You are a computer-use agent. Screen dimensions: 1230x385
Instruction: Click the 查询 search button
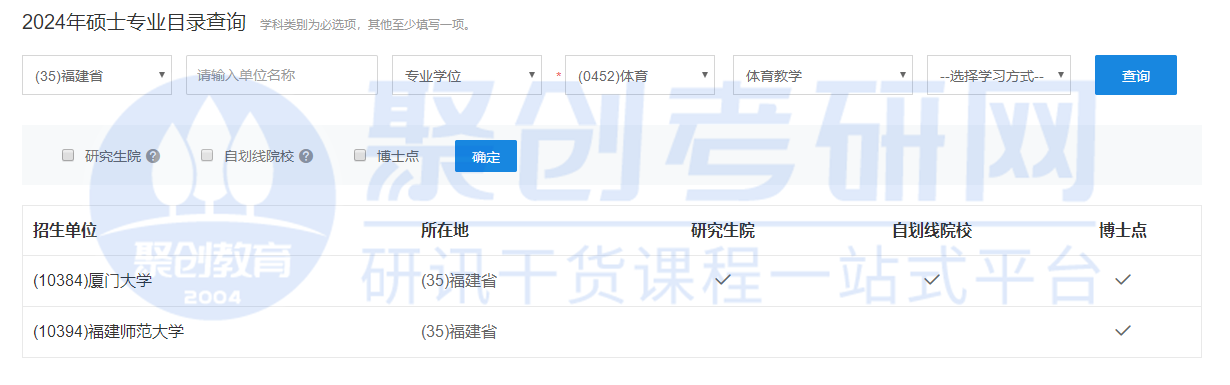click(x=1136, y=75)
